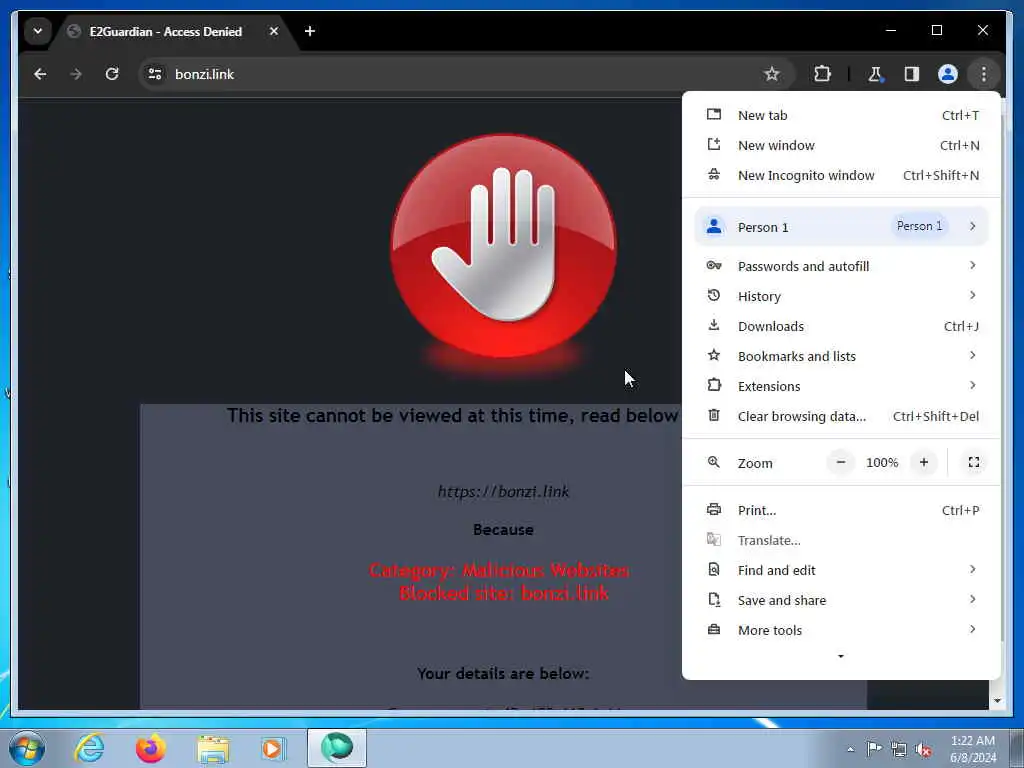
Task: Click 'Blocked site: bonzi.link' red text
Action: tap(504, 594)
